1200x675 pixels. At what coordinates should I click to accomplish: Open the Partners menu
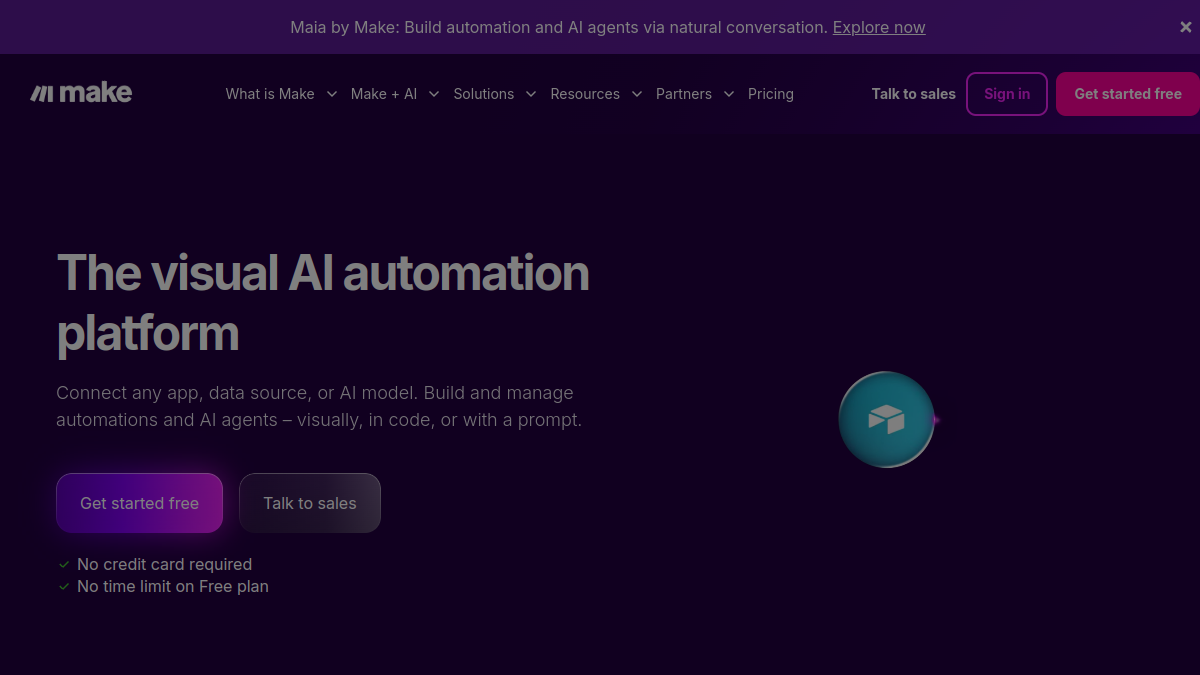tap(684, 94)
